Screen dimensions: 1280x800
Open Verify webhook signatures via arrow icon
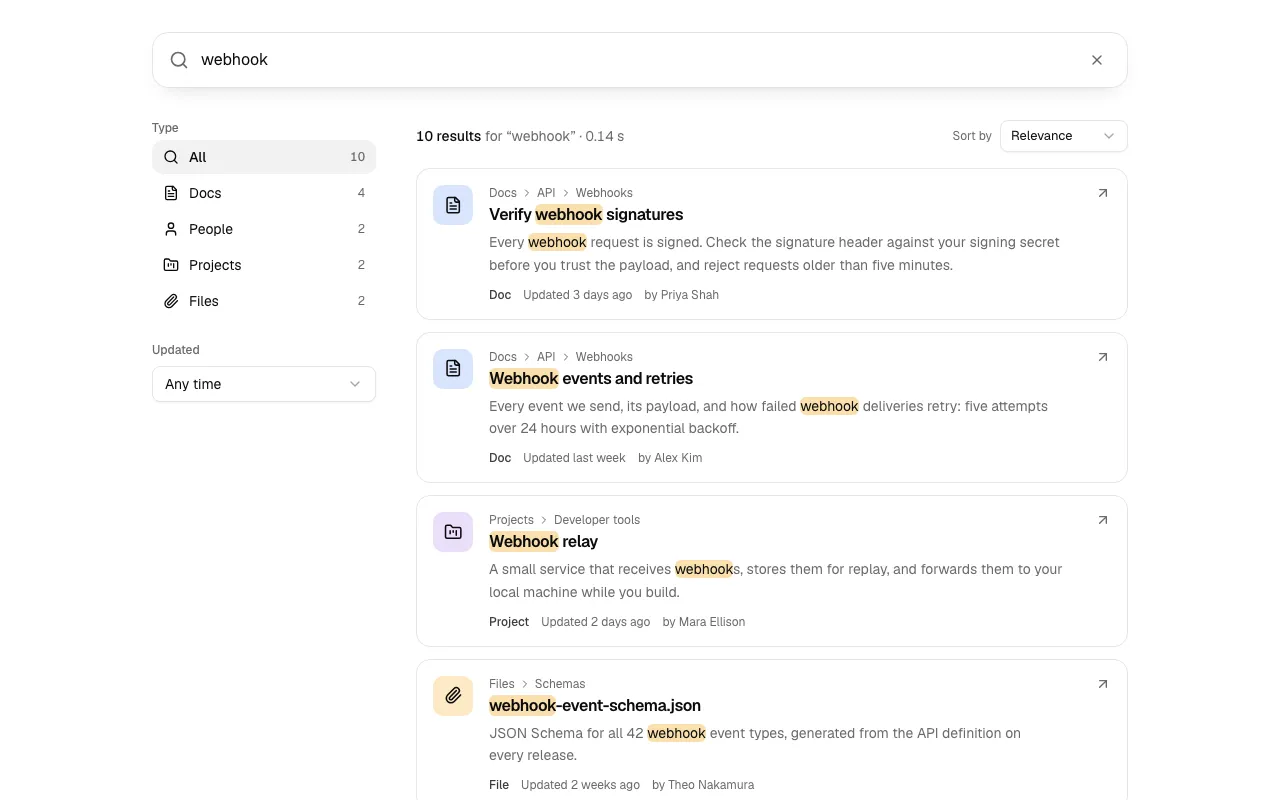click(1103, 193)
